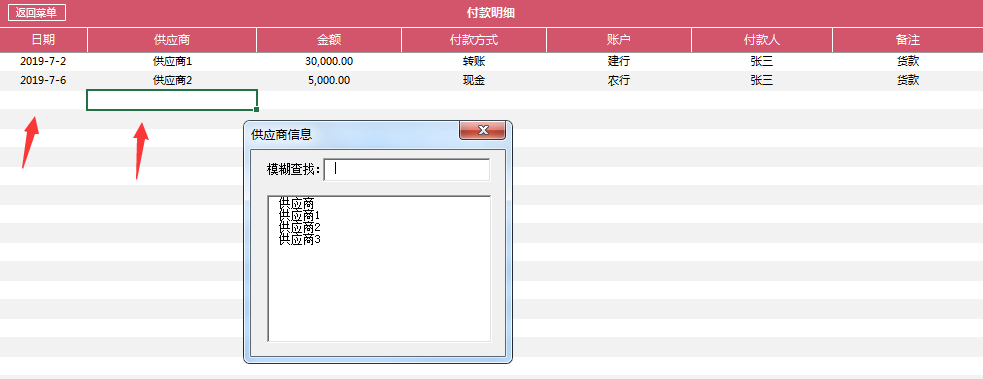The image size is (983, 379).
Task: Click the 供应商 column header
Action: pos(172,40)
